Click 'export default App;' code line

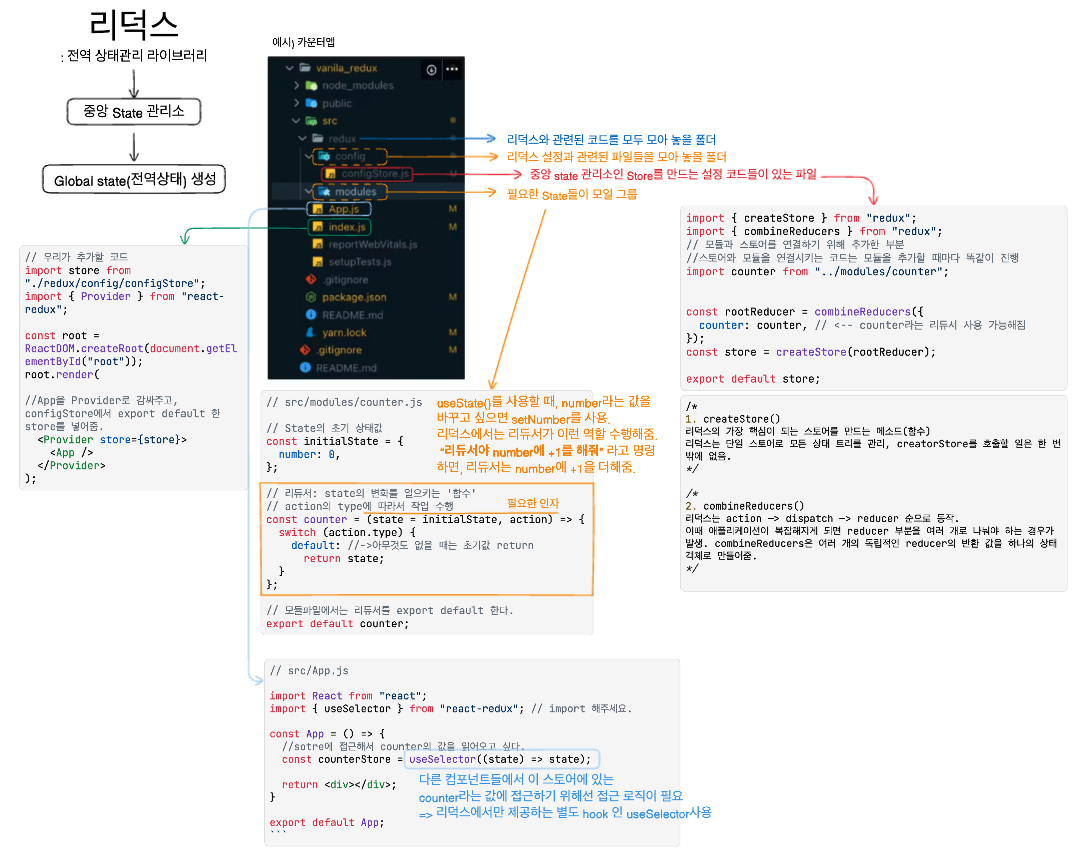click(326, 823)
